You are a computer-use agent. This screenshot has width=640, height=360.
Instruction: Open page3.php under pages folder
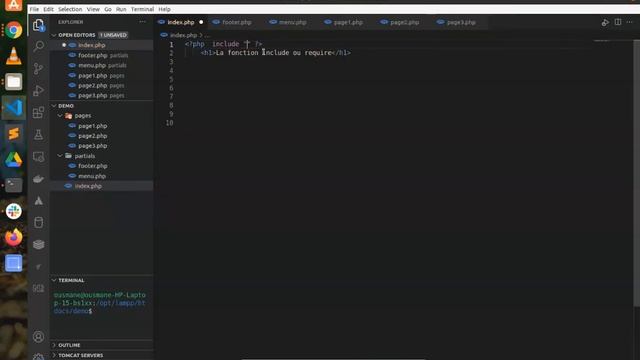pos(102,146)
